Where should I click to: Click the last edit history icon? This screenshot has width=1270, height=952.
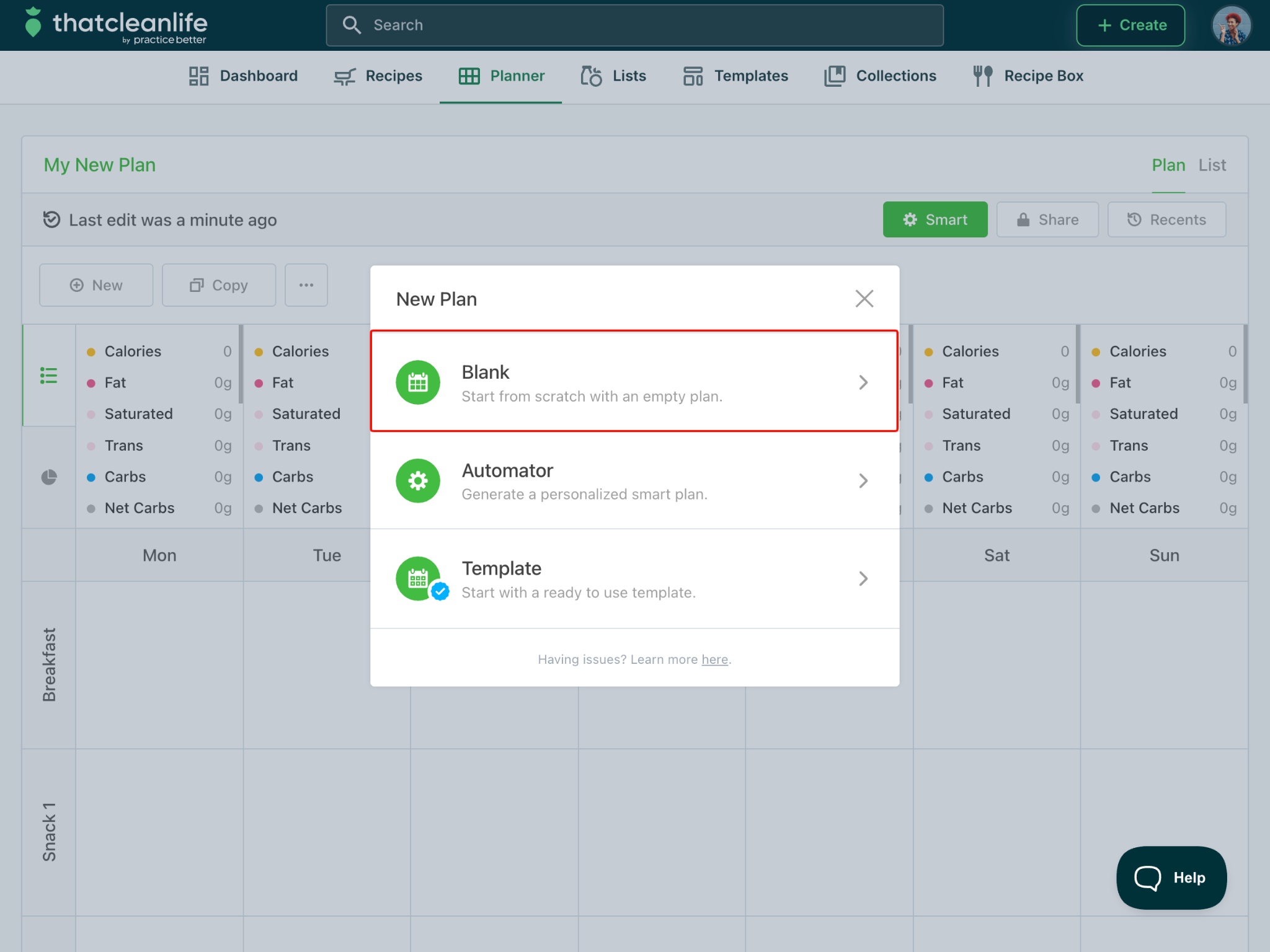[x=51, y=219]
